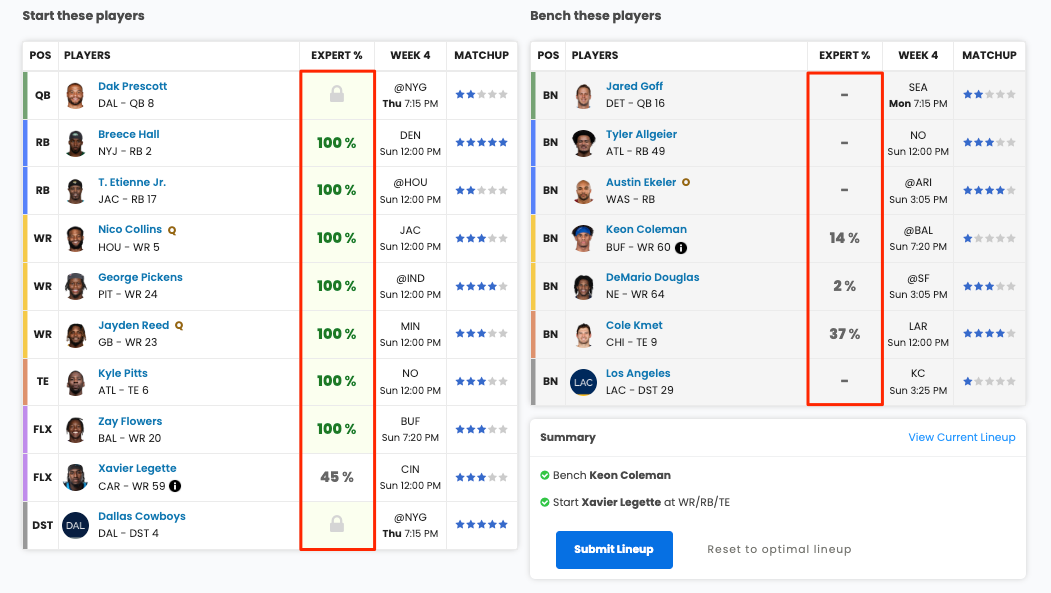The height and width of the screenshot is (593, 1051).
Task: Submit the lineup
Action: click(614, 549)
